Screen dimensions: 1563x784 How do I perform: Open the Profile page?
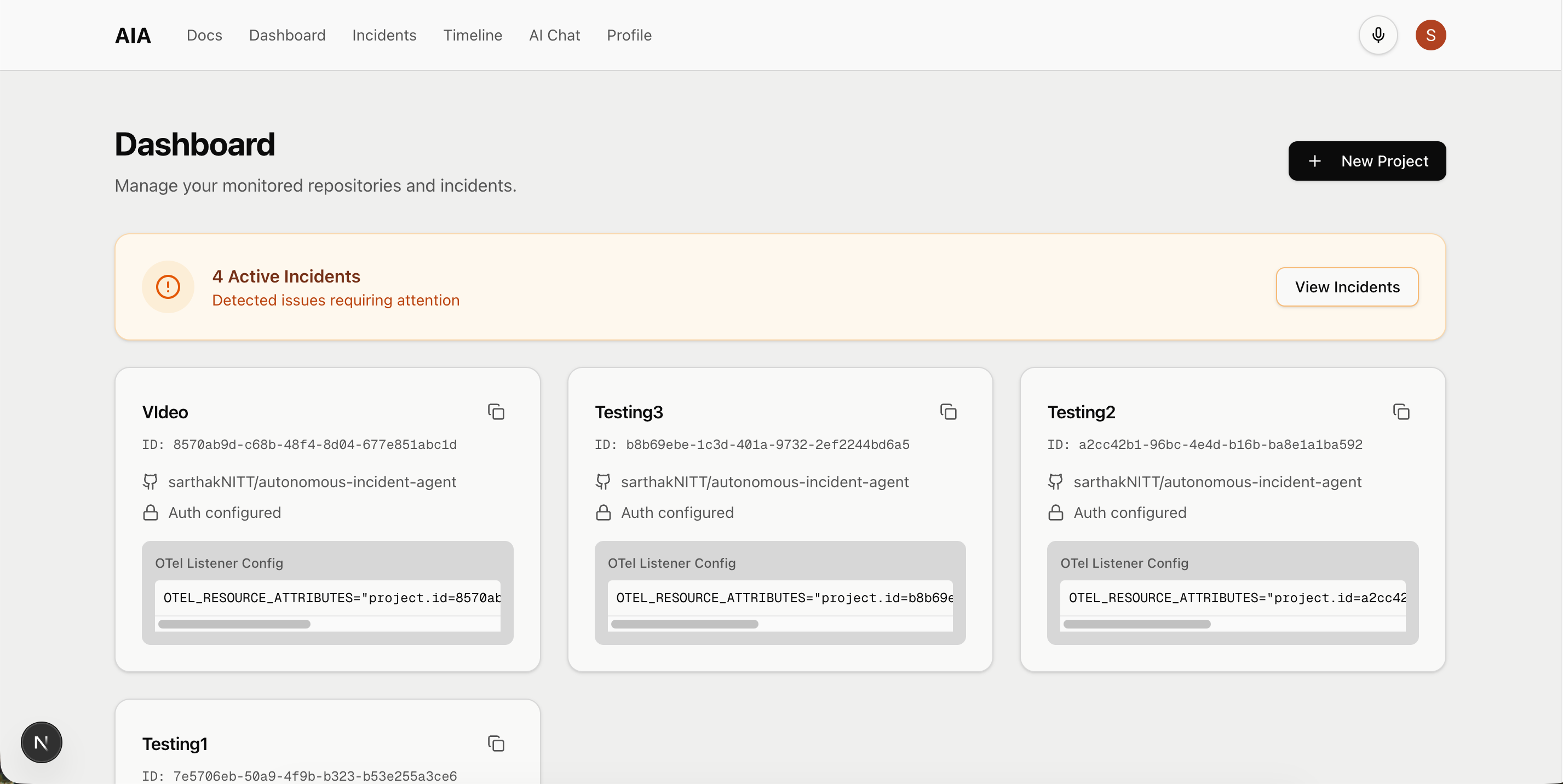tap(629, 35)
